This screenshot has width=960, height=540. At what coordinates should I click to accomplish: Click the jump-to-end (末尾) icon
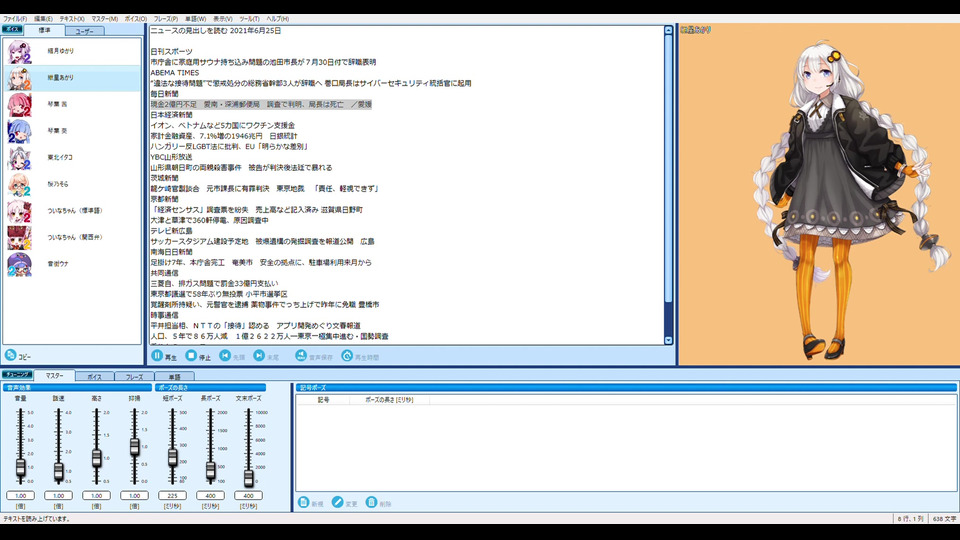pos(259,356)
